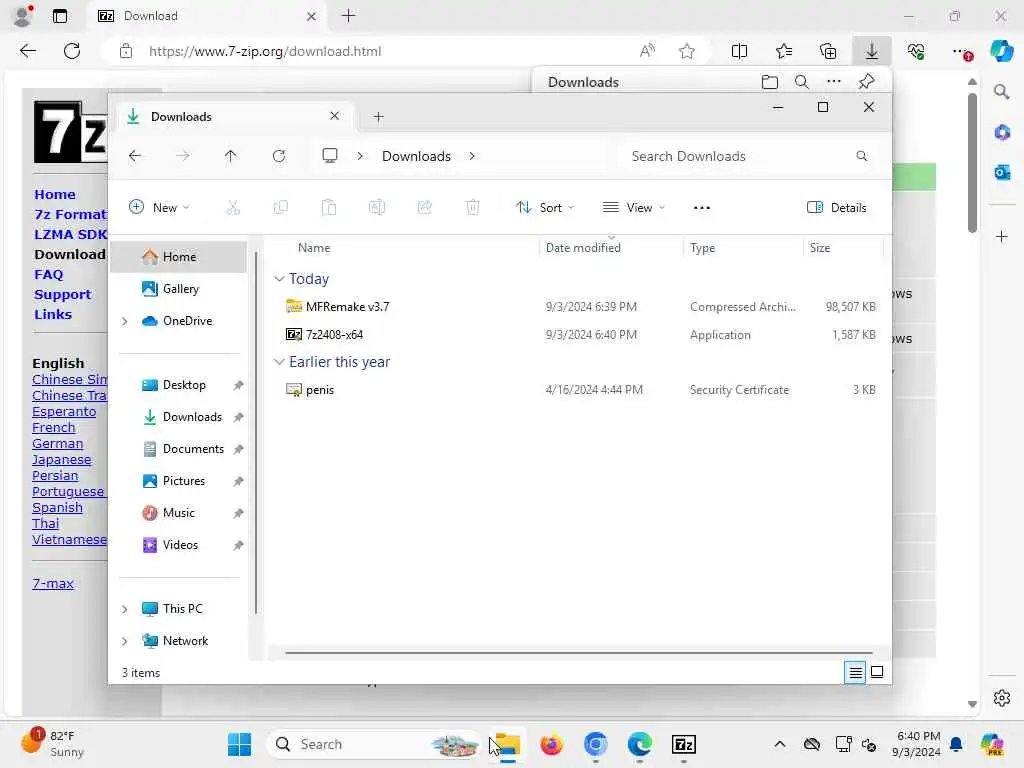Open a new tab in Edge

(349, 16)
